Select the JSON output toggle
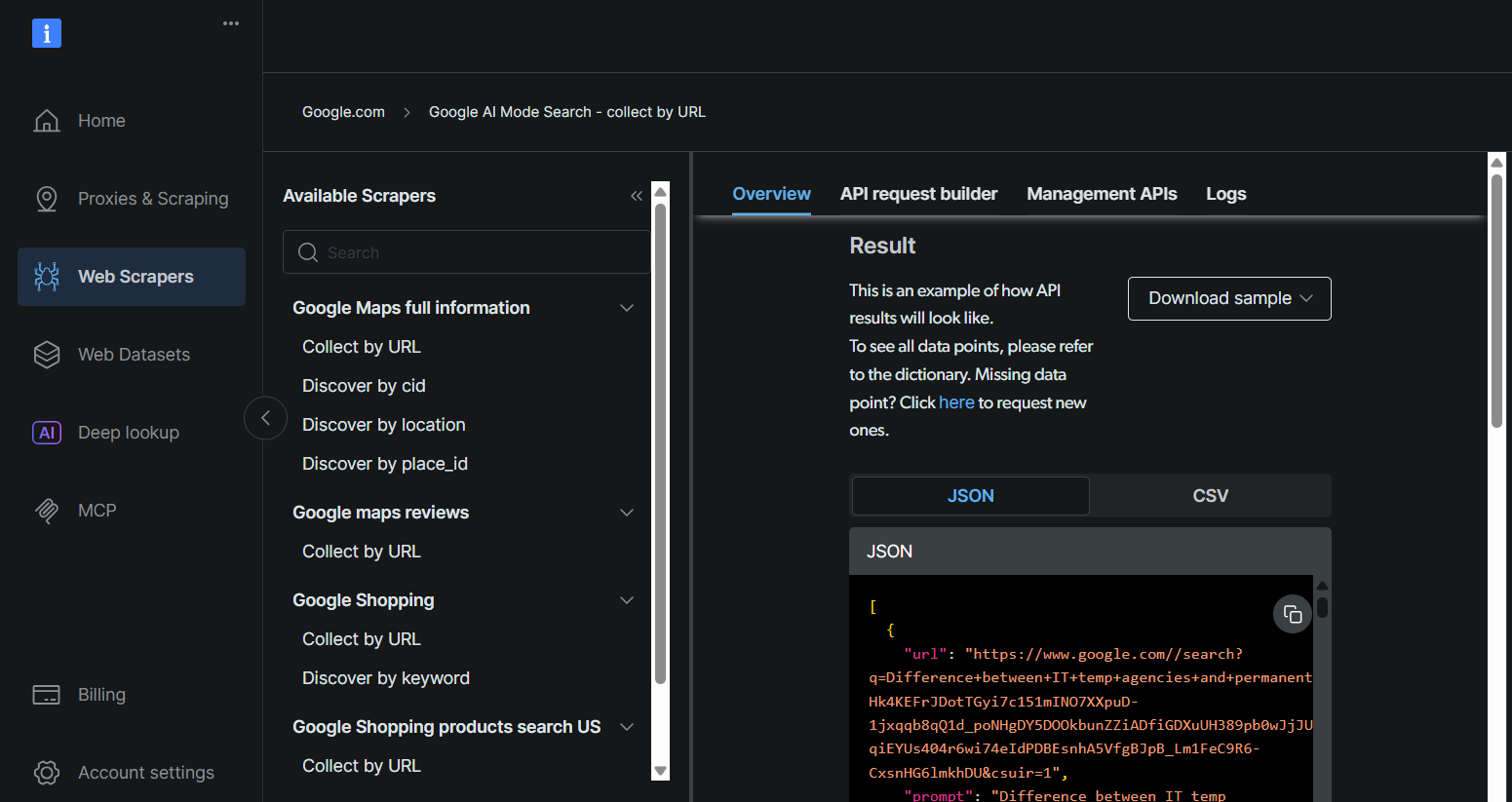The width and height of the screenshot is (1512, 802). (x=970, y=495)
